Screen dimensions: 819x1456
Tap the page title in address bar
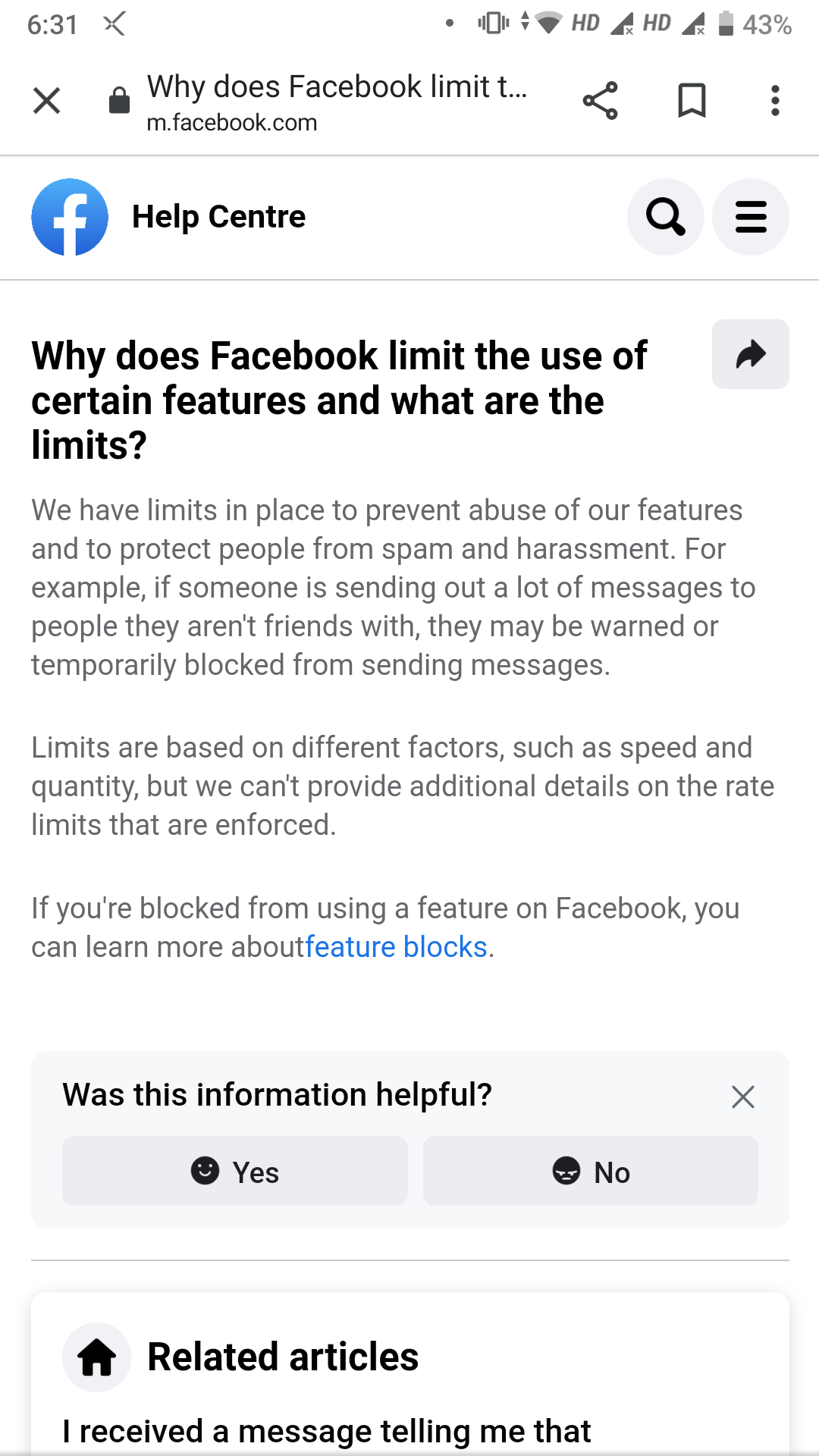coord(337,86)
